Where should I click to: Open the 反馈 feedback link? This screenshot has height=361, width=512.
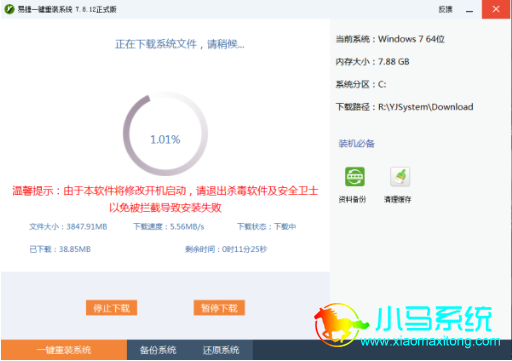click(x=445, y=9)
